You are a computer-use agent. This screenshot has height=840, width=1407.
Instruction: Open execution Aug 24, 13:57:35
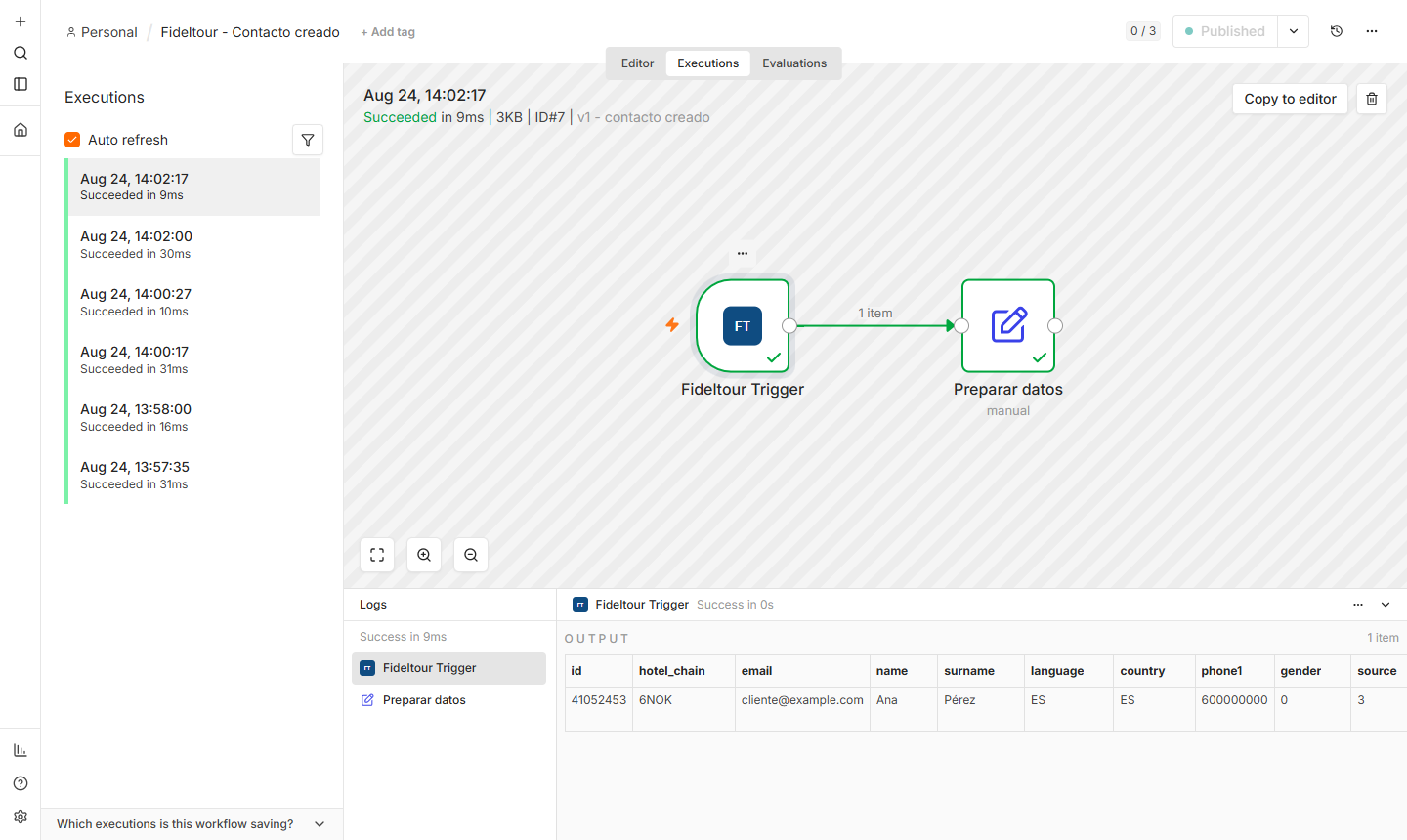click(193, 475)
